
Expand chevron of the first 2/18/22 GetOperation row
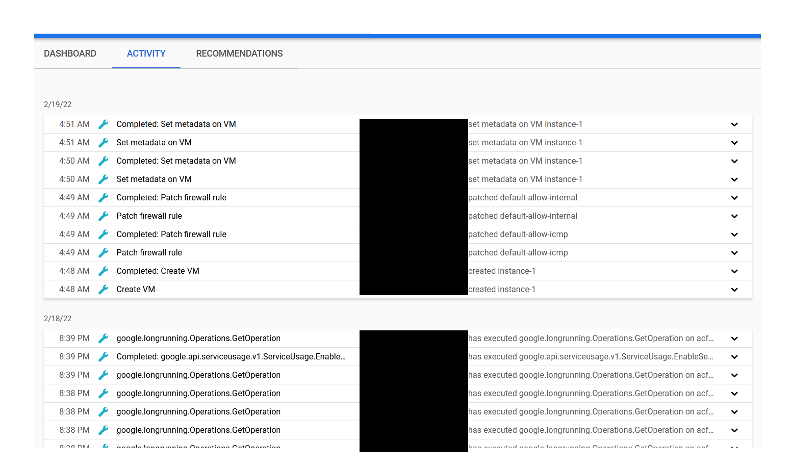[x=734, y=339]
